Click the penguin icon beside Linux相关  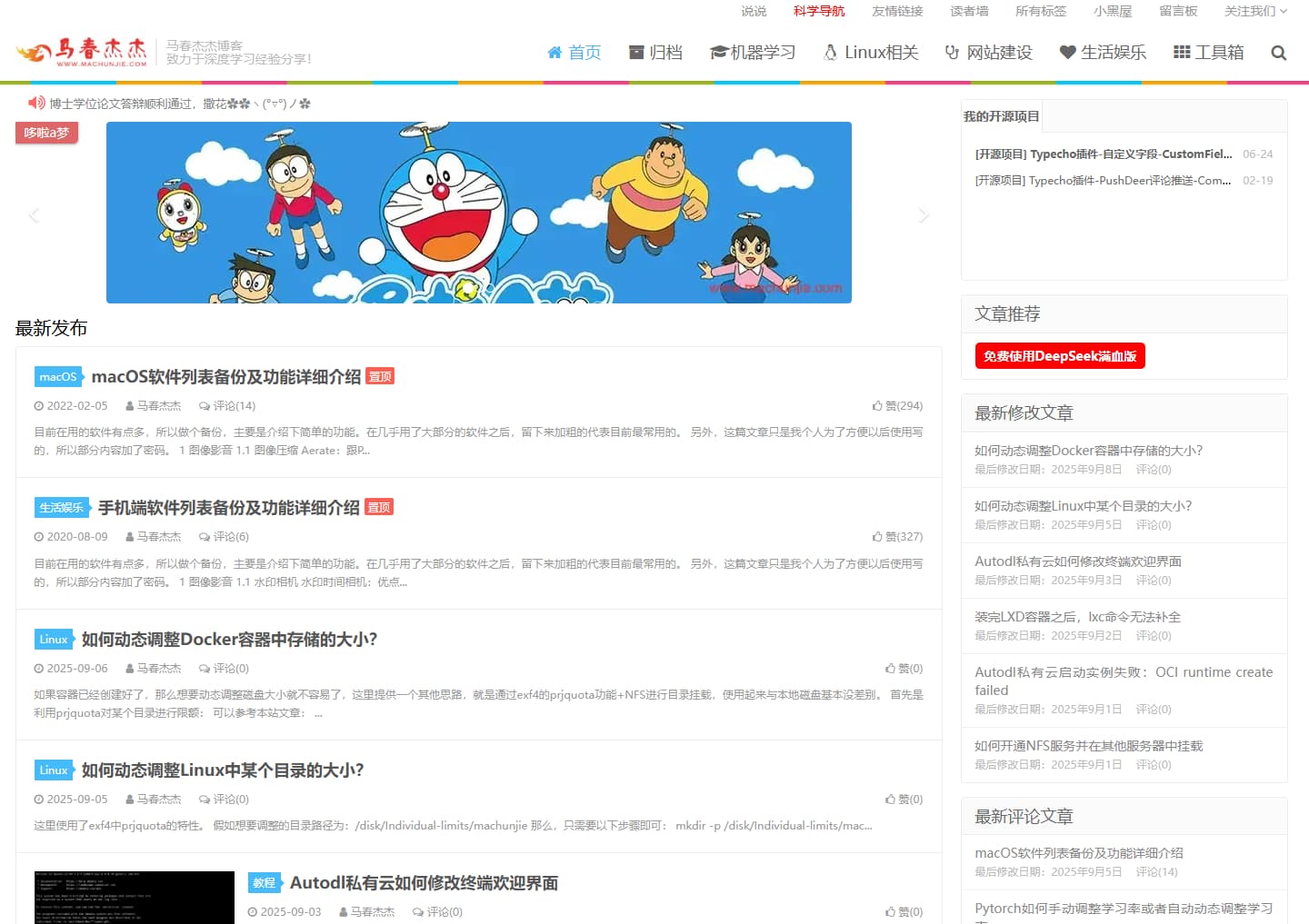coord(829,52)
